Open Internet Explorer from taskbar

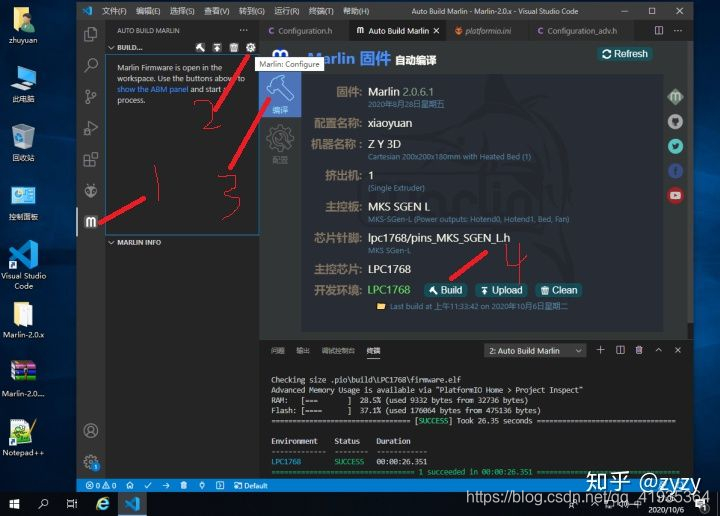102,504
